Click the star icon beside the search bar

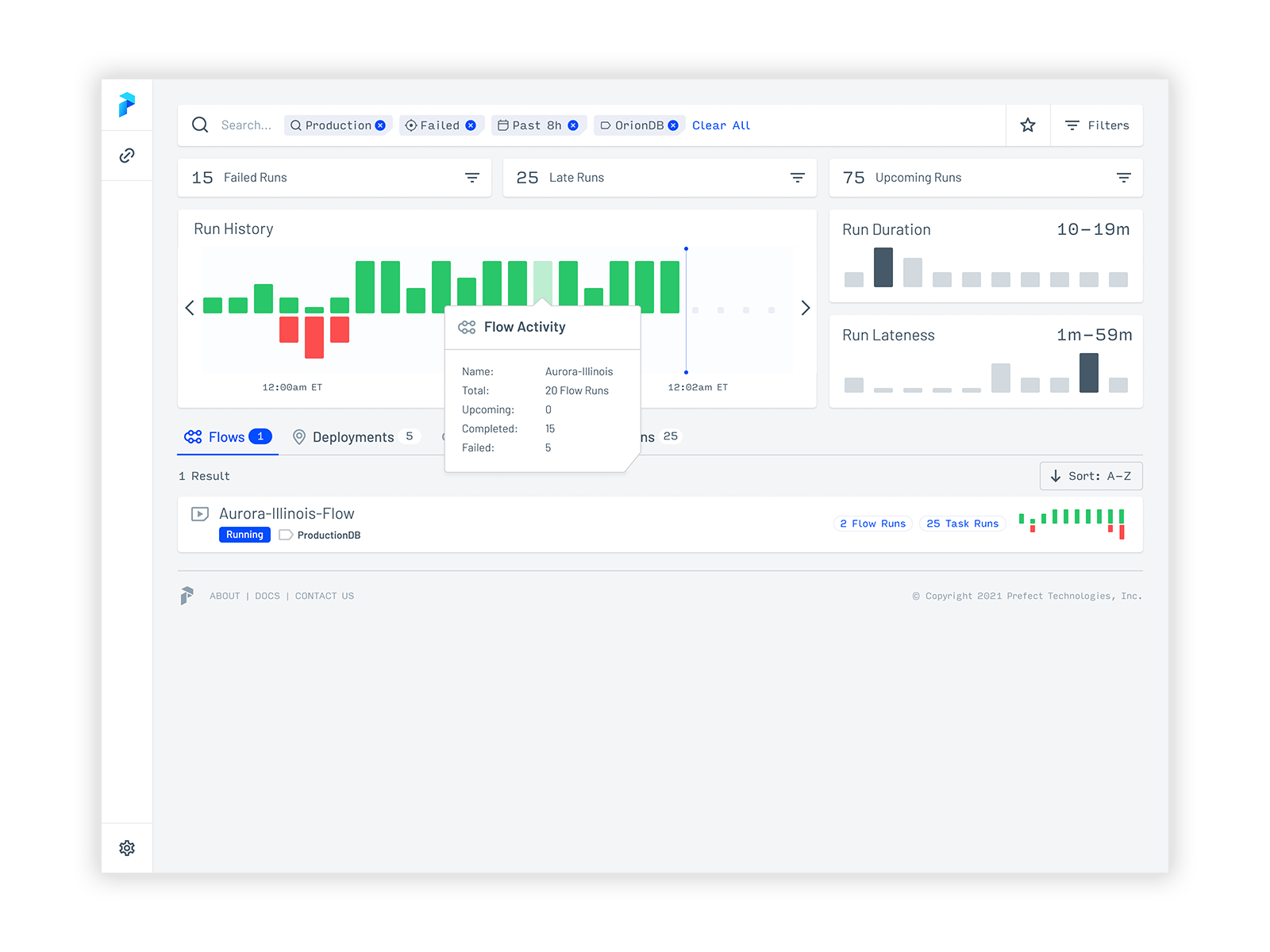(x=1028, y=125)
